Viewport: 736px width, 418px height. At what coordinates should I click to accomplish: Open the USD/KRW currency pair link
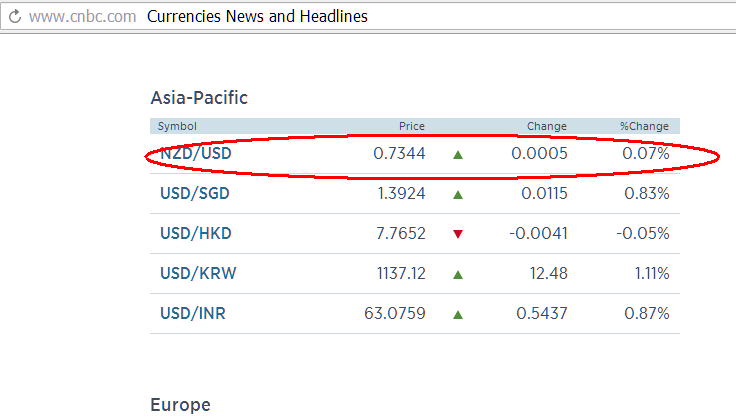(x=198, y=273)
